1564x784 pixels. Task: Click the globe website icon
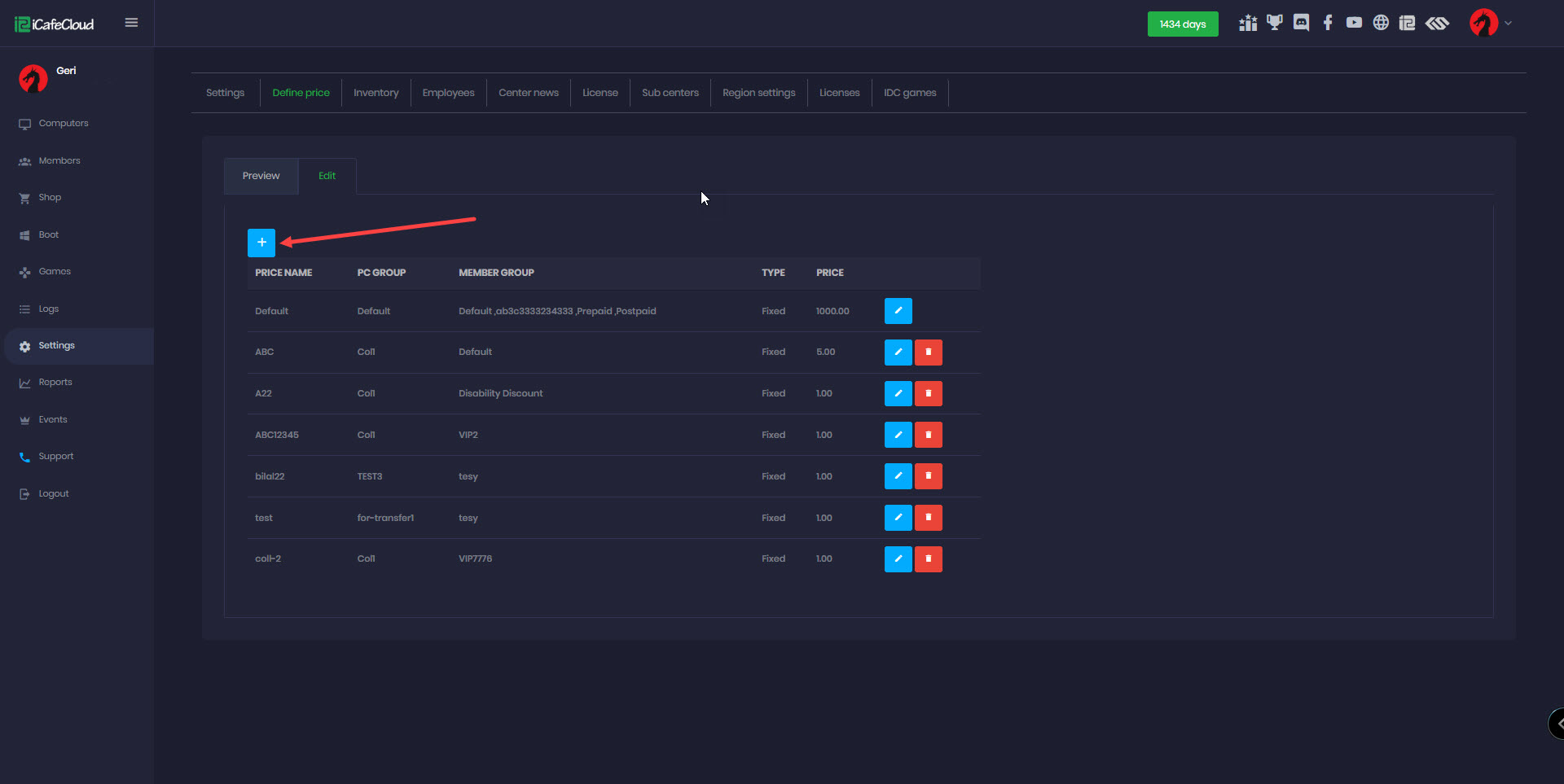click(1381, 23)
